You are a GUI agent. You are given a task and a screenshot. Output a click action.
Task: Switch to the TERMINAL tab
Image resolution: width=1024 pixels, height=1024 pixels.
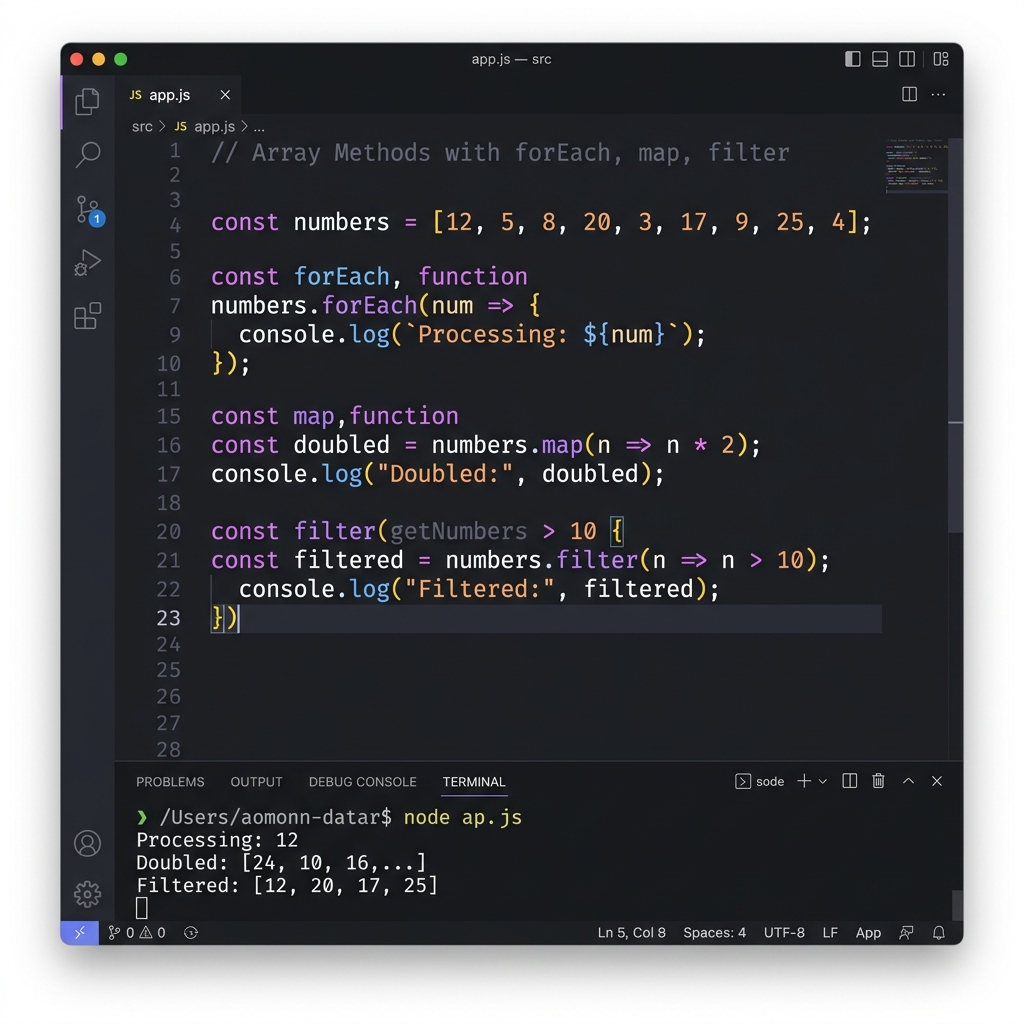point(474,782)
